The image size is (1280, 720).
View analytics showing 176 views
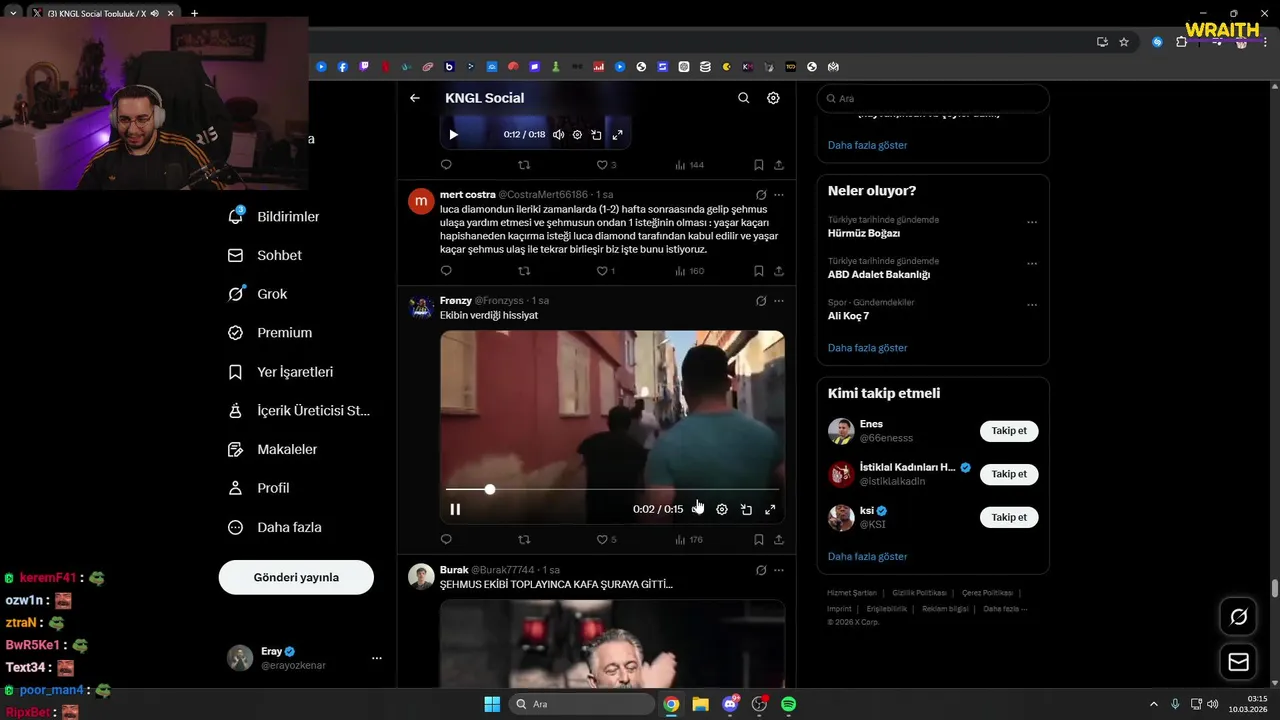[x=689, y=540]
